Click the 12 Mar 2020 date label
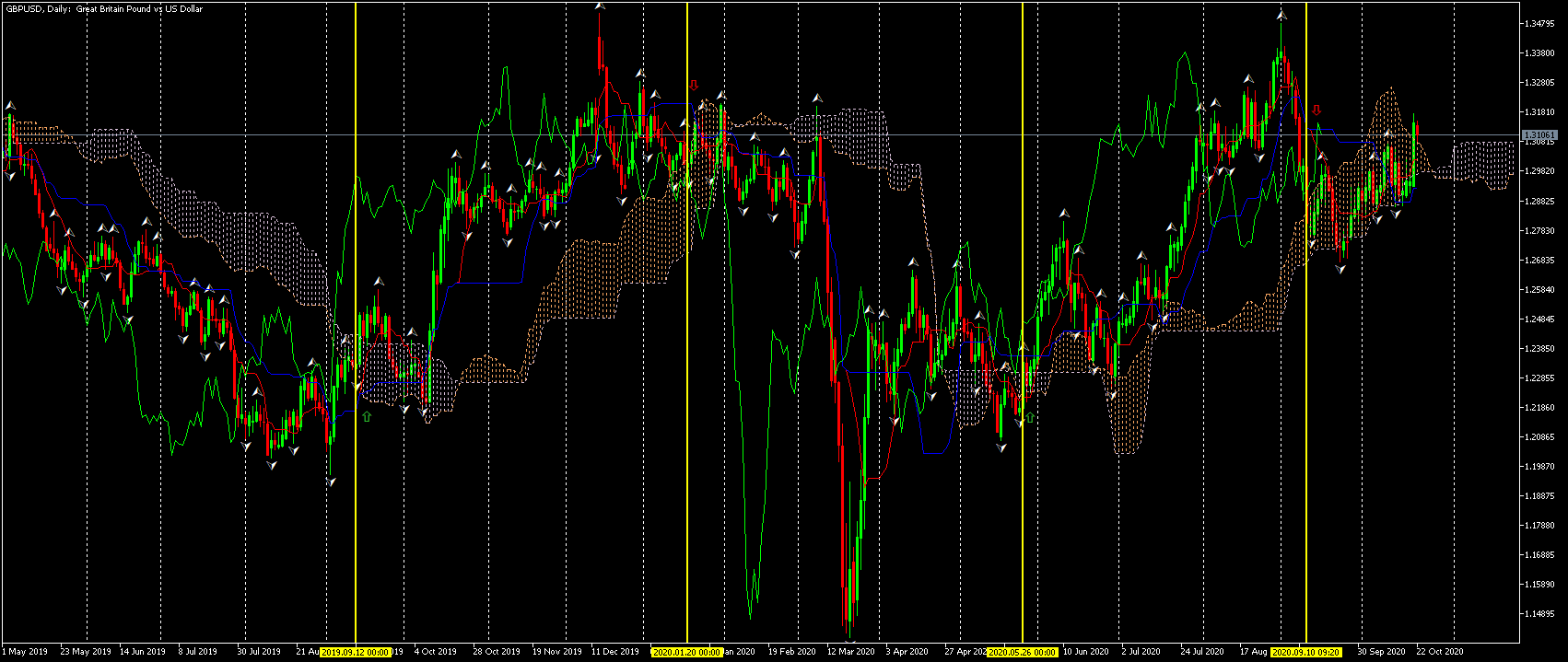 [850, 652]
